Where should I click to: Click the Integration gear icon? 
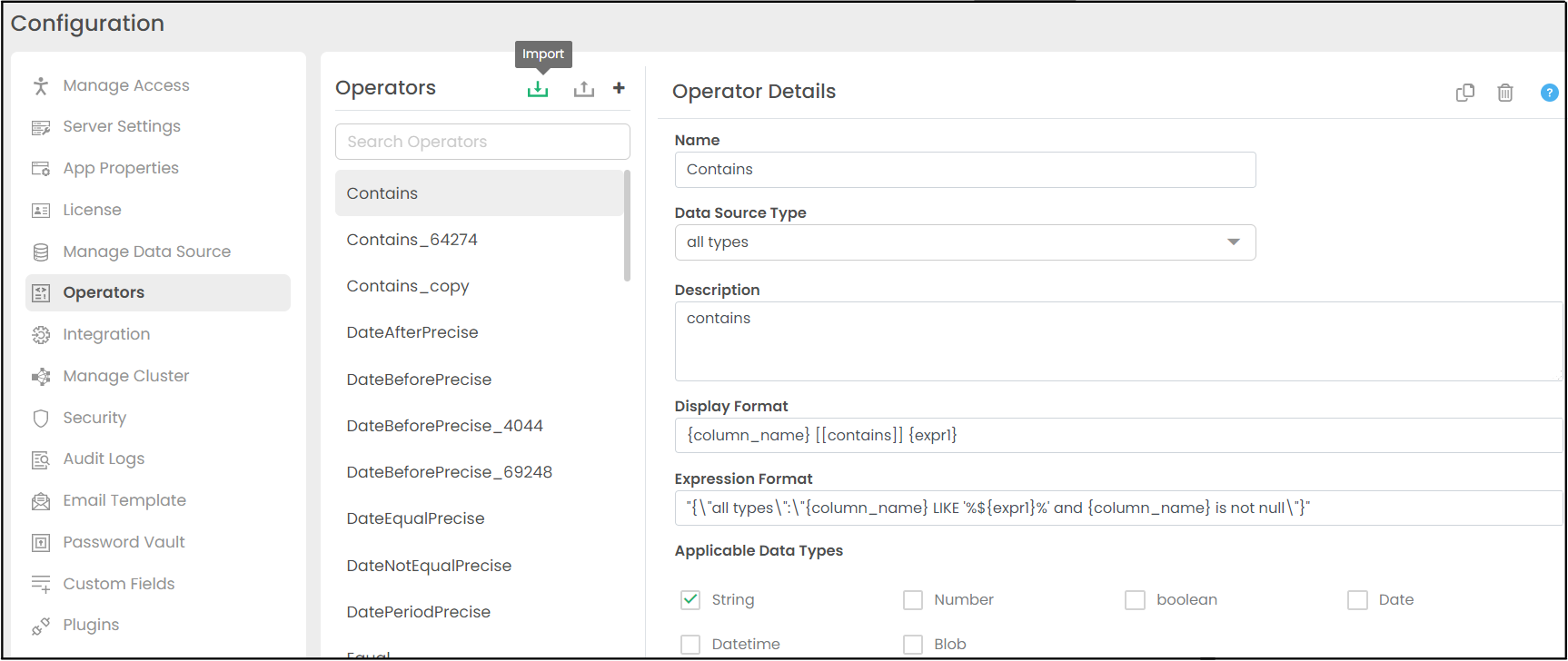click(41, 335)
